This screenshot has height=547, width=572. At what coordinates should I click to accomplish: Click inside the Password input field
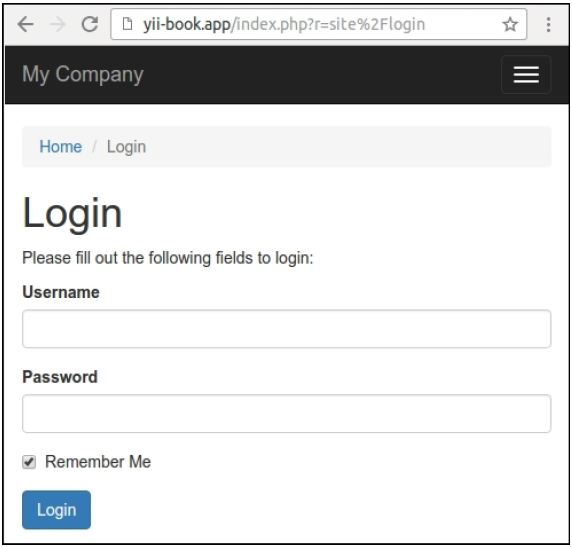(286, 413)
